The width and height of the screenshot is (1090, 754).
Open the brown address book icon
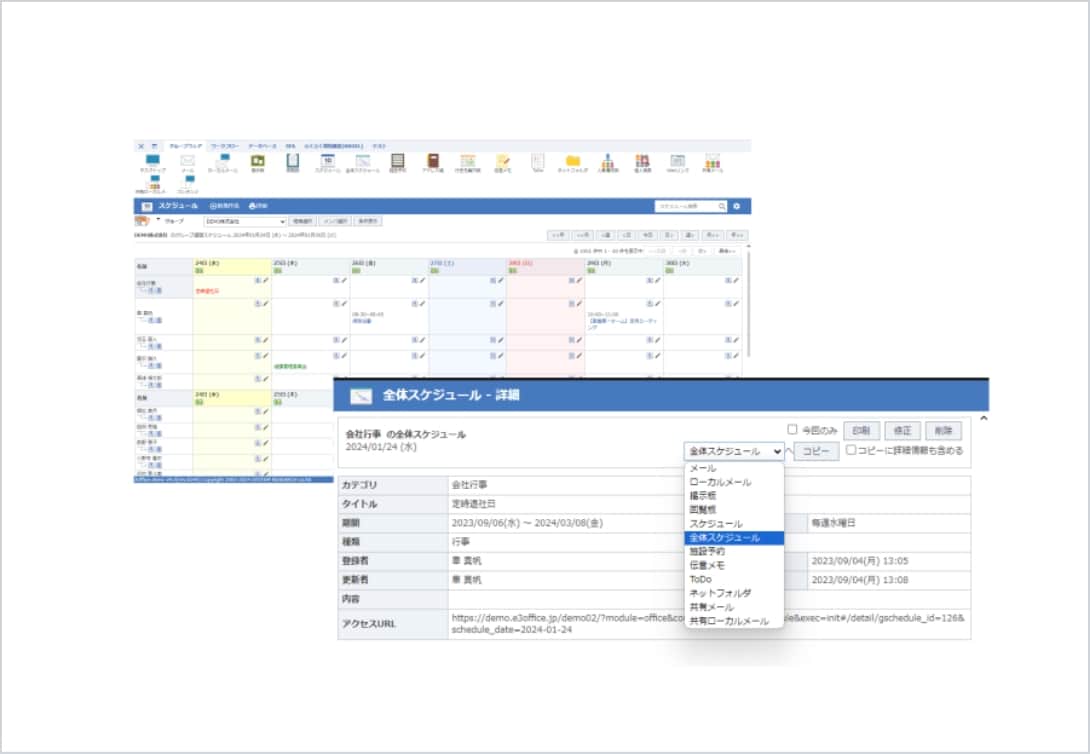click(432, 161)
